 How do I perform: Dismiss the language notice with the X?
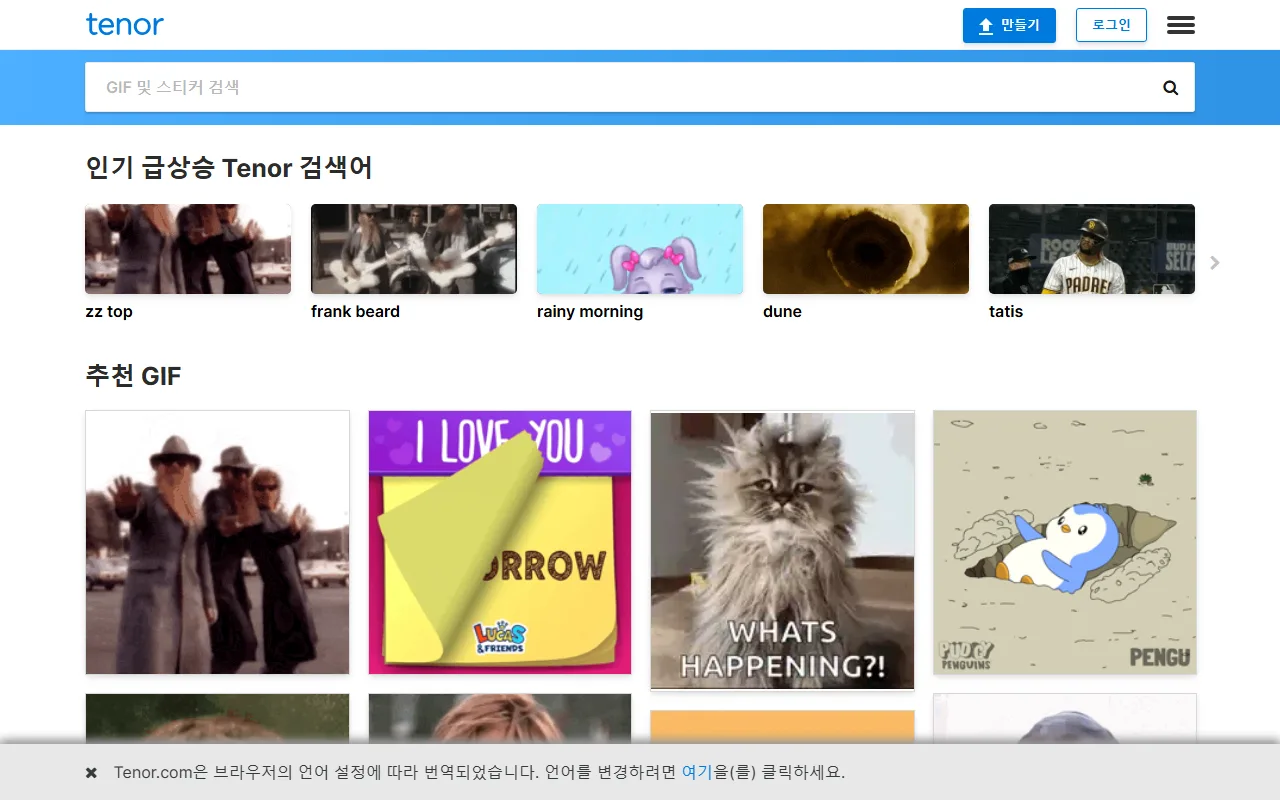(91, 772)
